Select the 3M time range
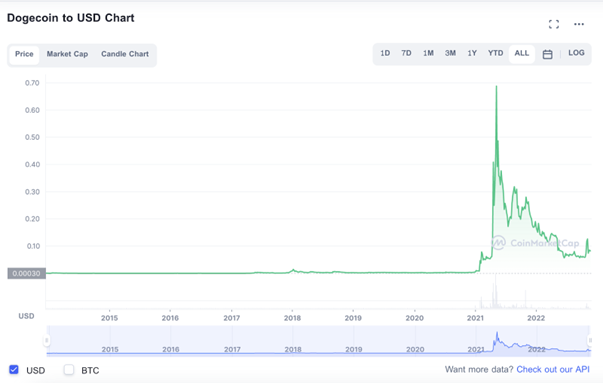The image size is (603, 383). pyautogui.click(x=450, y=53)
